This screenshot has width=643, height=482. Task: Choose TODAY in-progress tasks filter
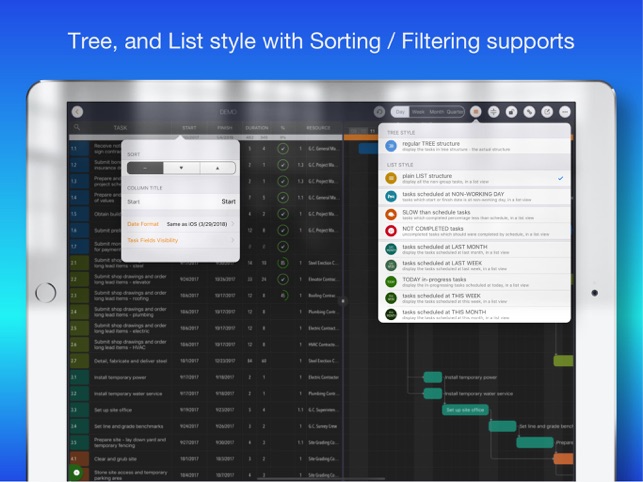(474, 282)
